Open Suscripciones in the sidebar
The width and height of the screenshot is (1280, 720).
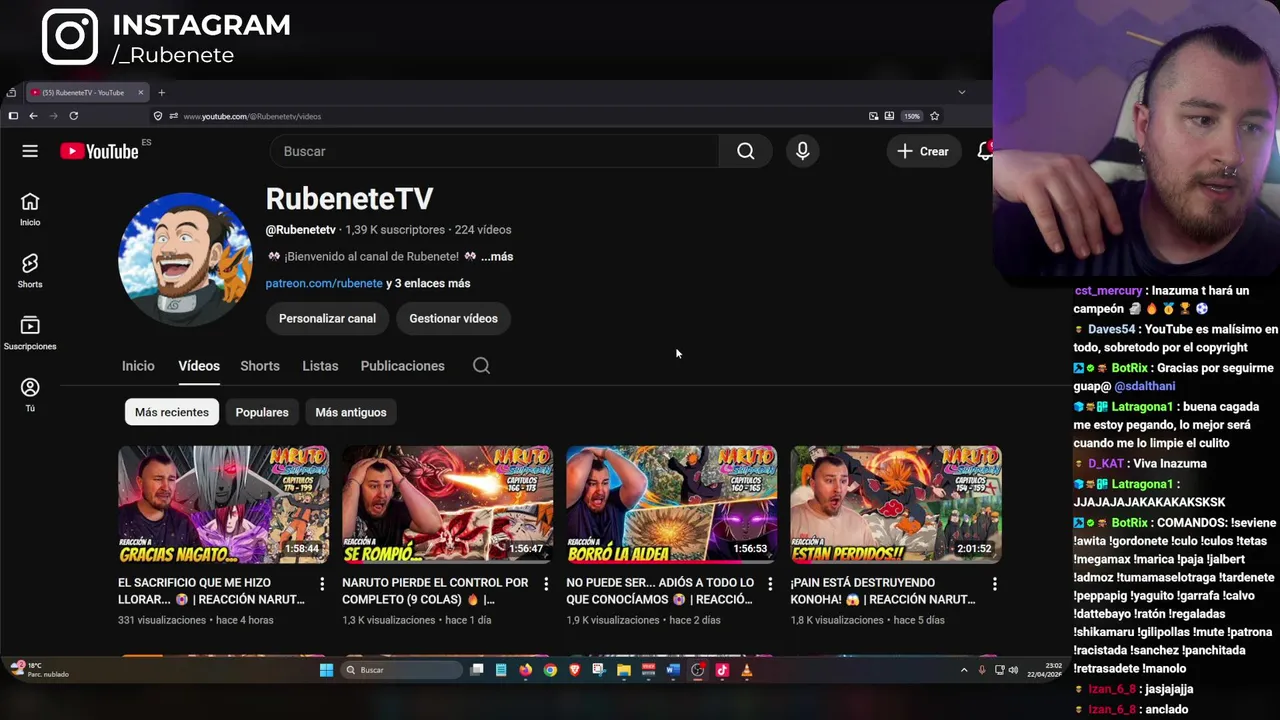tap(30, 333)
